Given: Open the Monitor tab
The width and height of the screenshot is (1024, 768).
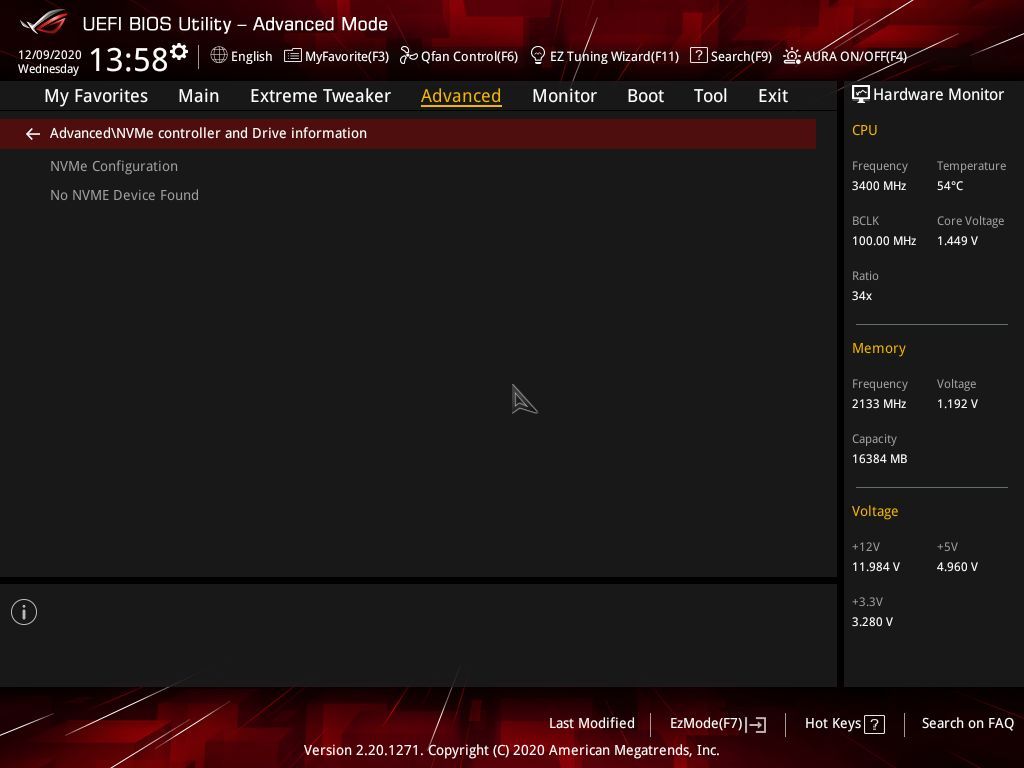Looking at the screenshot, I should point(564,96).
